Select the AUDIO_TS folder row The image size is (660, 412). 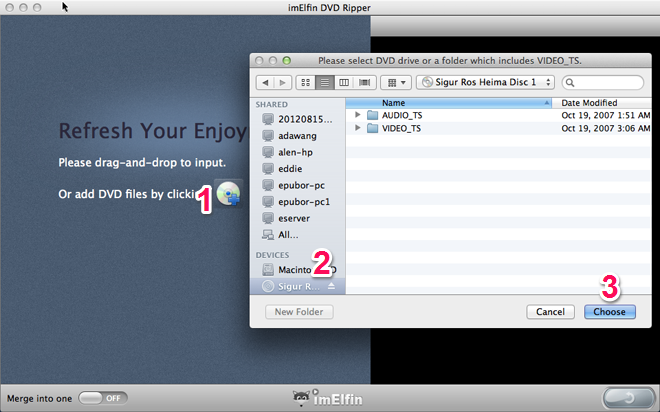498,115
